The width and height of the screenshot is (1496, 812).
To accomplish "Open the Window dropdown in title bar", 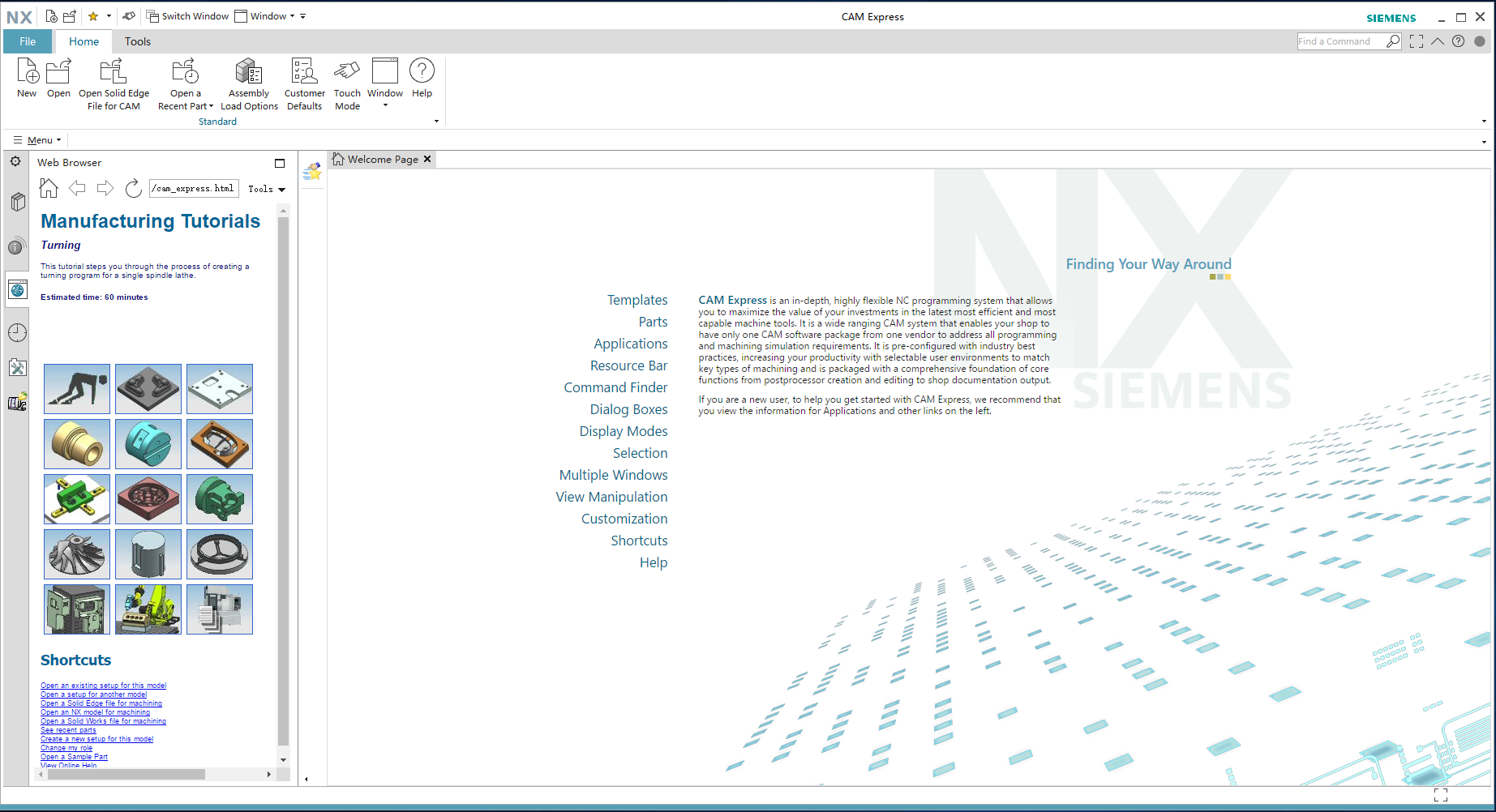I will [x=265, y=16].
